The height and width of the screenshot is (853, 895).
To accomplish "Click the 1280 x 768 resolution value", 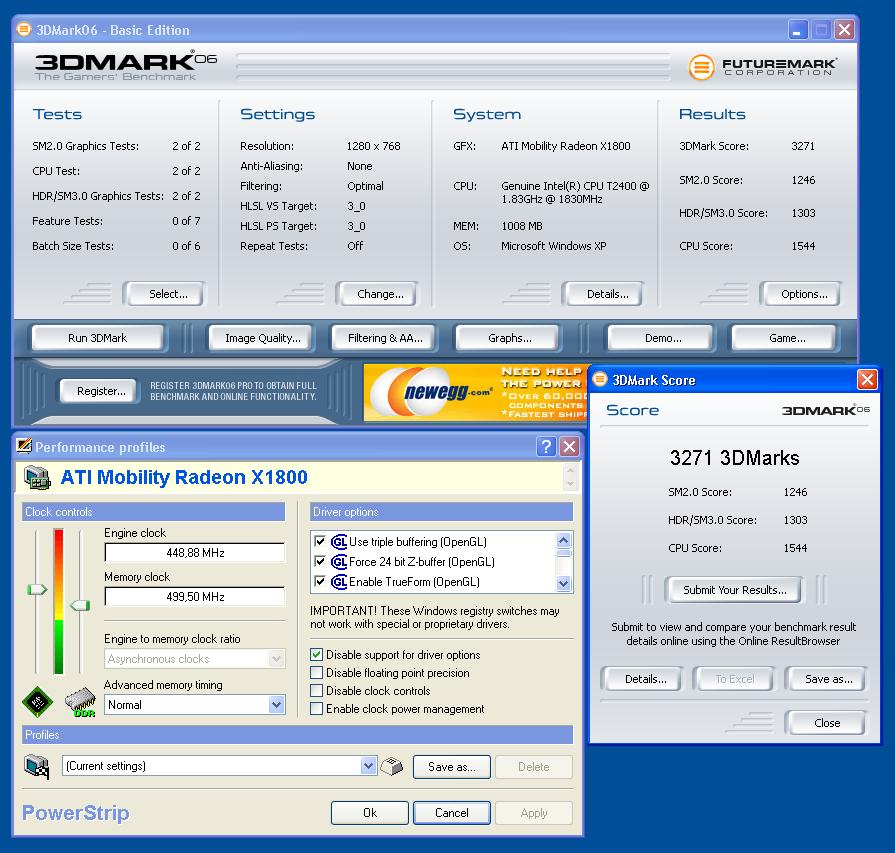I will (x=373, y=146).
